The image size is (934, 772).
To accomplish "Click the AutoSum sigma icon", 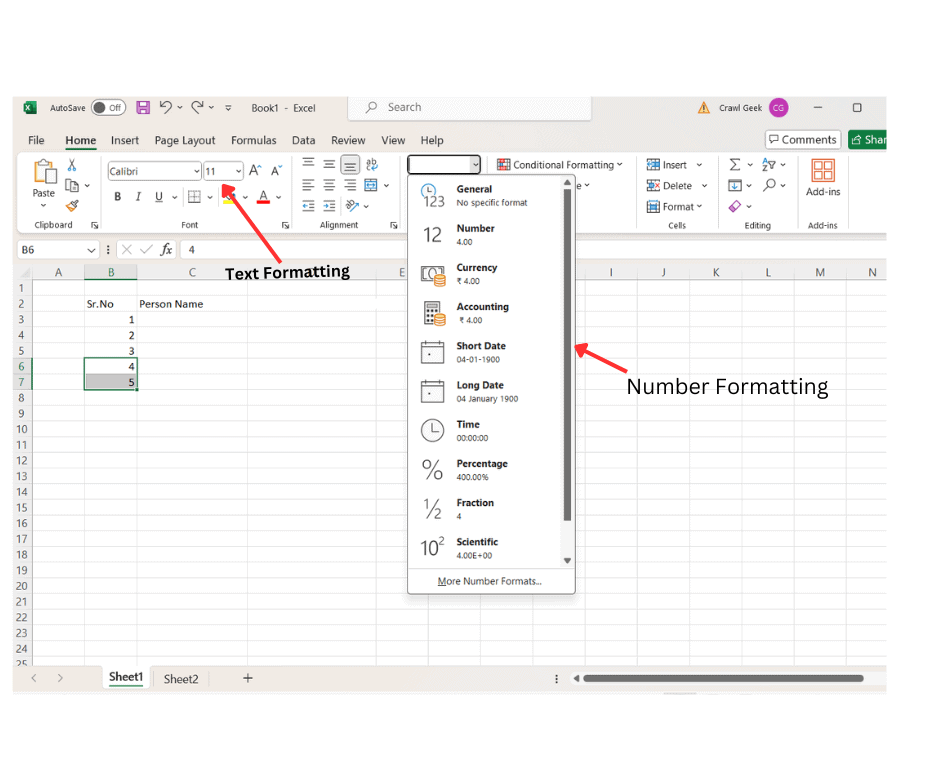I will tap(735, 165).
